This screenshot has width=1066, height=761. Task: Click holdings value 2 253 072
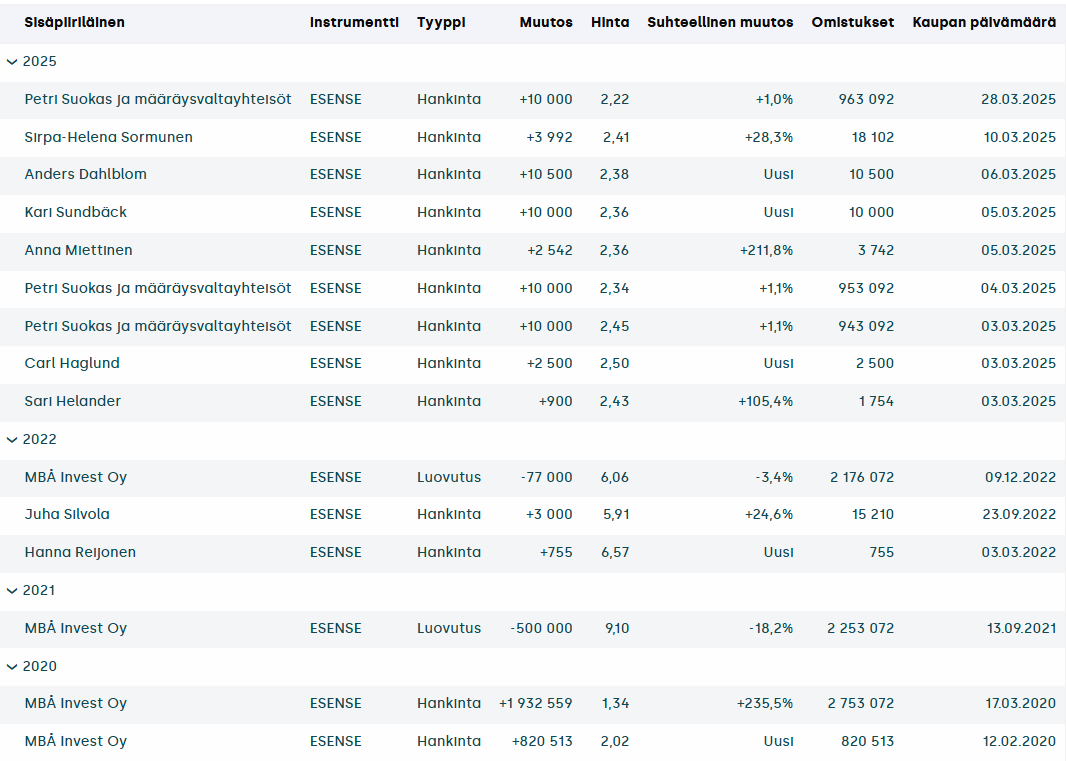click(x=860, y=628)
